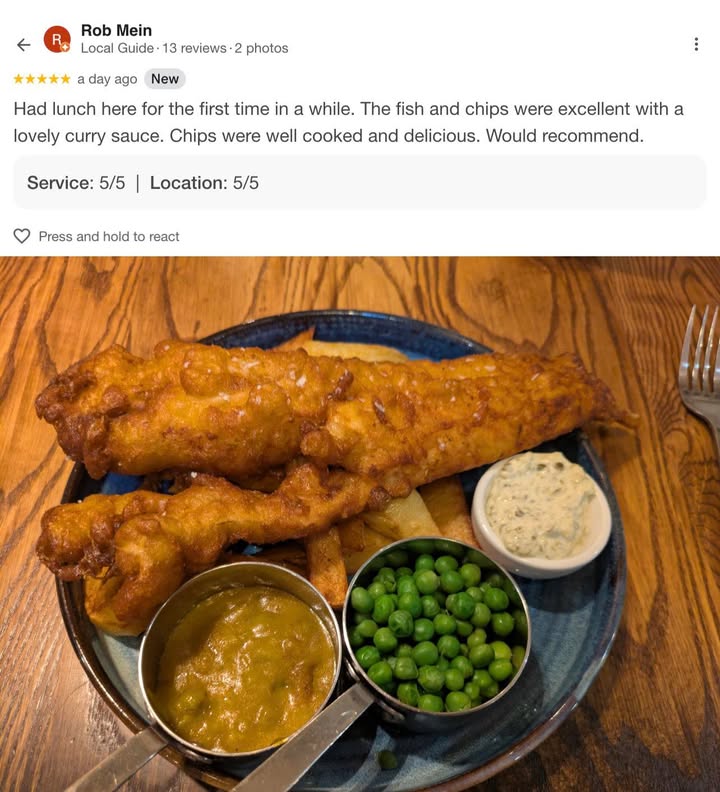Tap 'Press and hold to react' text
Viewport: 720px width, 792px height.
click(109, 236)
